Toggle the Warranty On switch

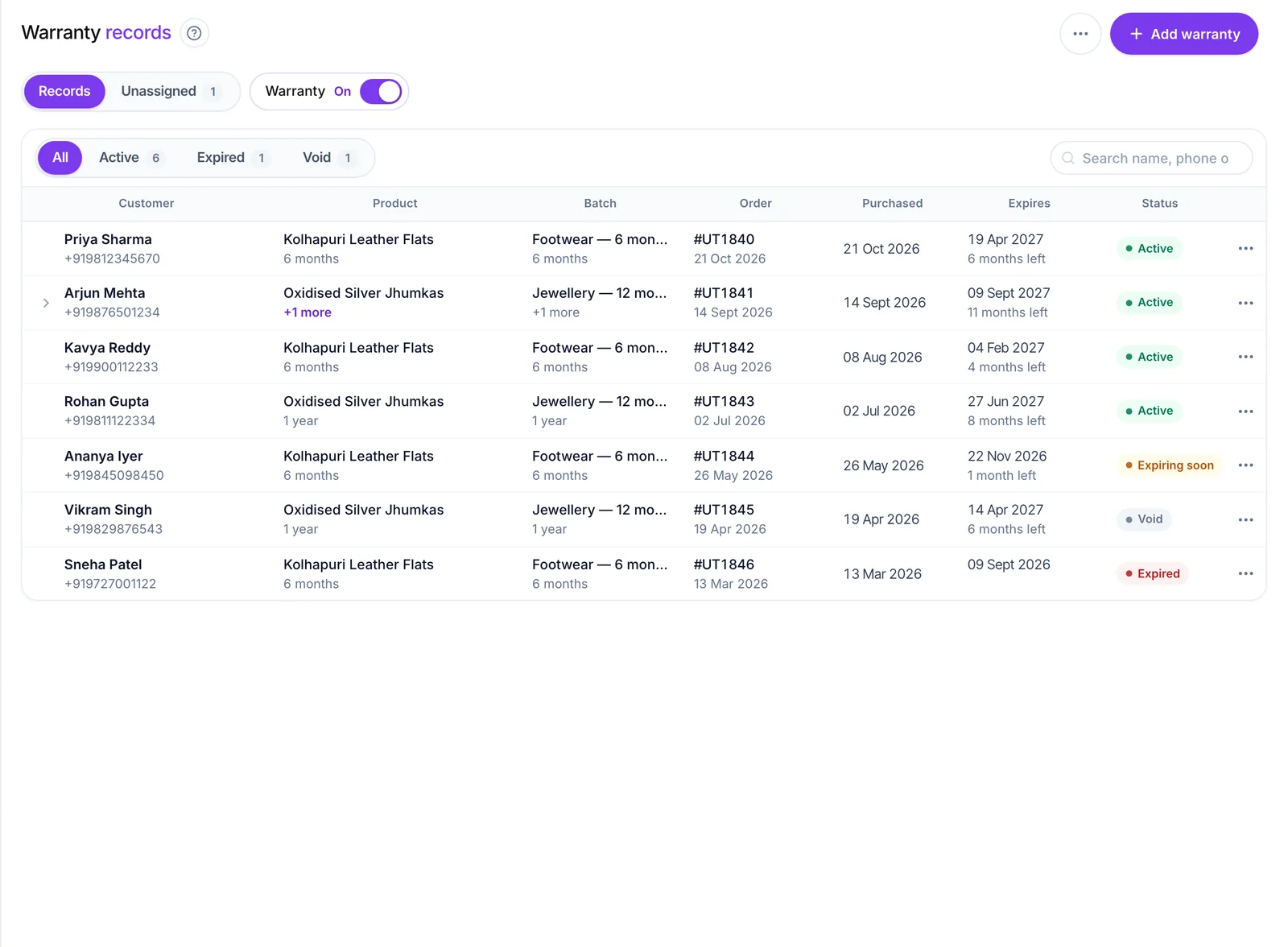pos(380,91)
